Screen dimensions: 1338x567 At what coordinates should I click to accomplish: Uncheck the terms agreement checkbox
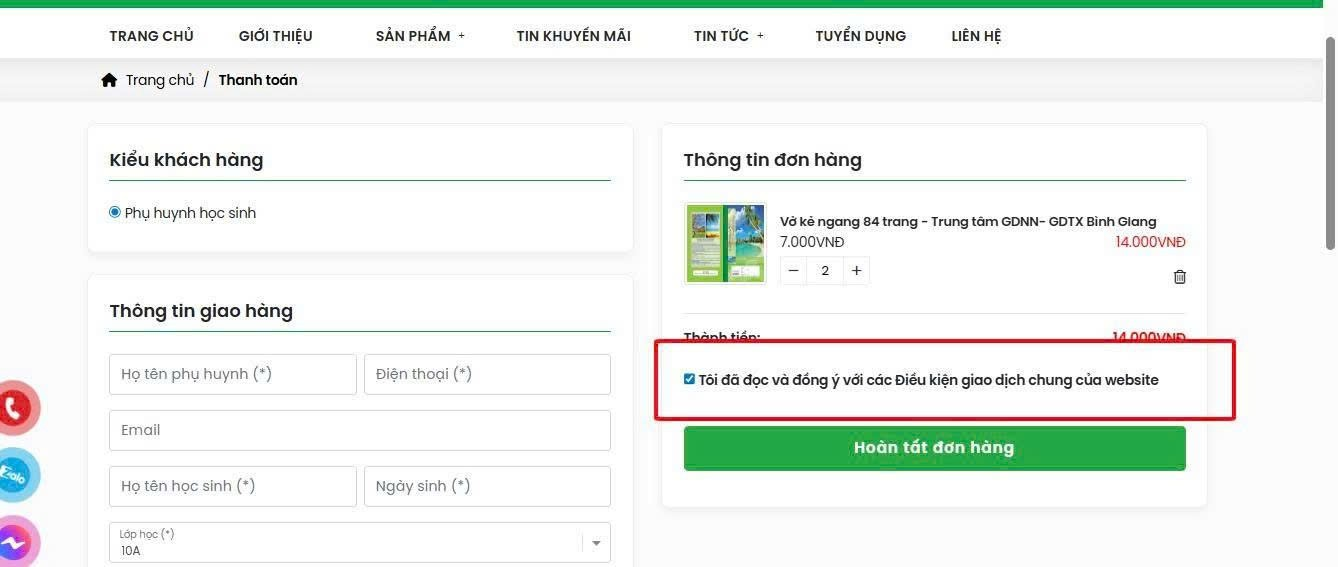coord(689,379)
